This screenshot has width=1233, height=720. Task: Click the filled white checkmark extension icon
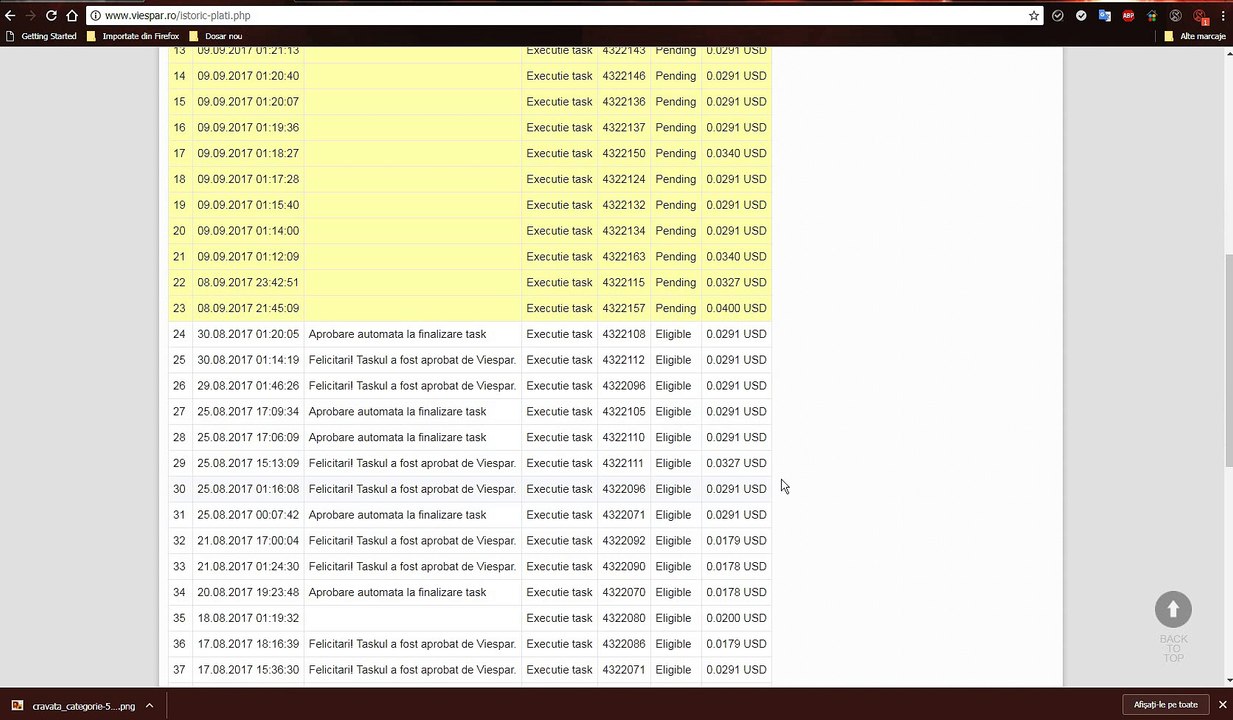pyautogui.click(x=1081, y=16)
